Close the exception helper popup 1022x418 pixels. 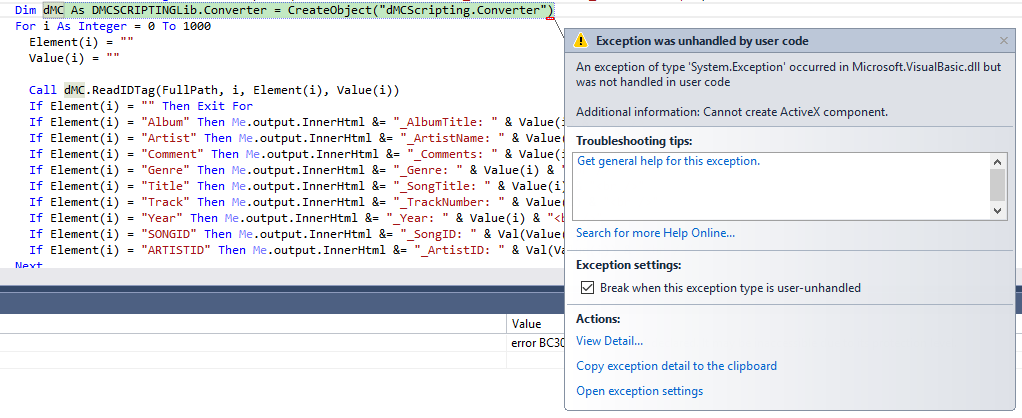tap(1003, 41)
